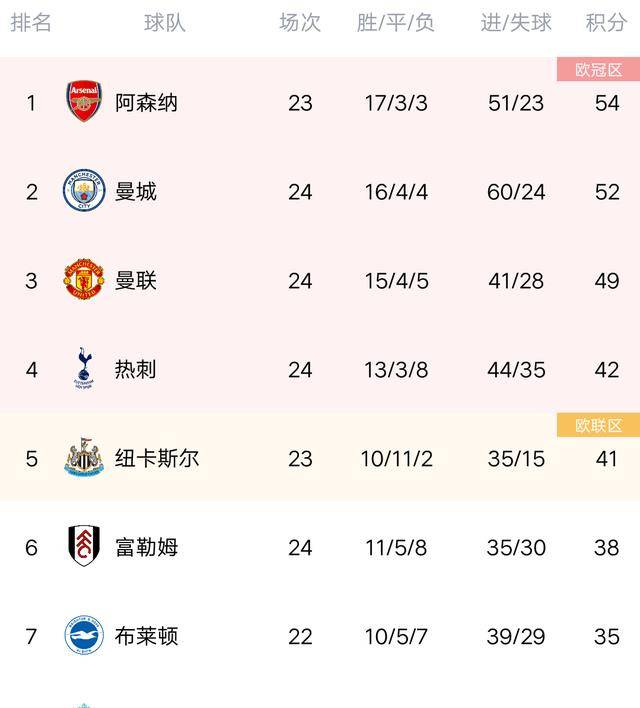Open the 曼城 team name link
640x708 pixels.
click(136, 191)
